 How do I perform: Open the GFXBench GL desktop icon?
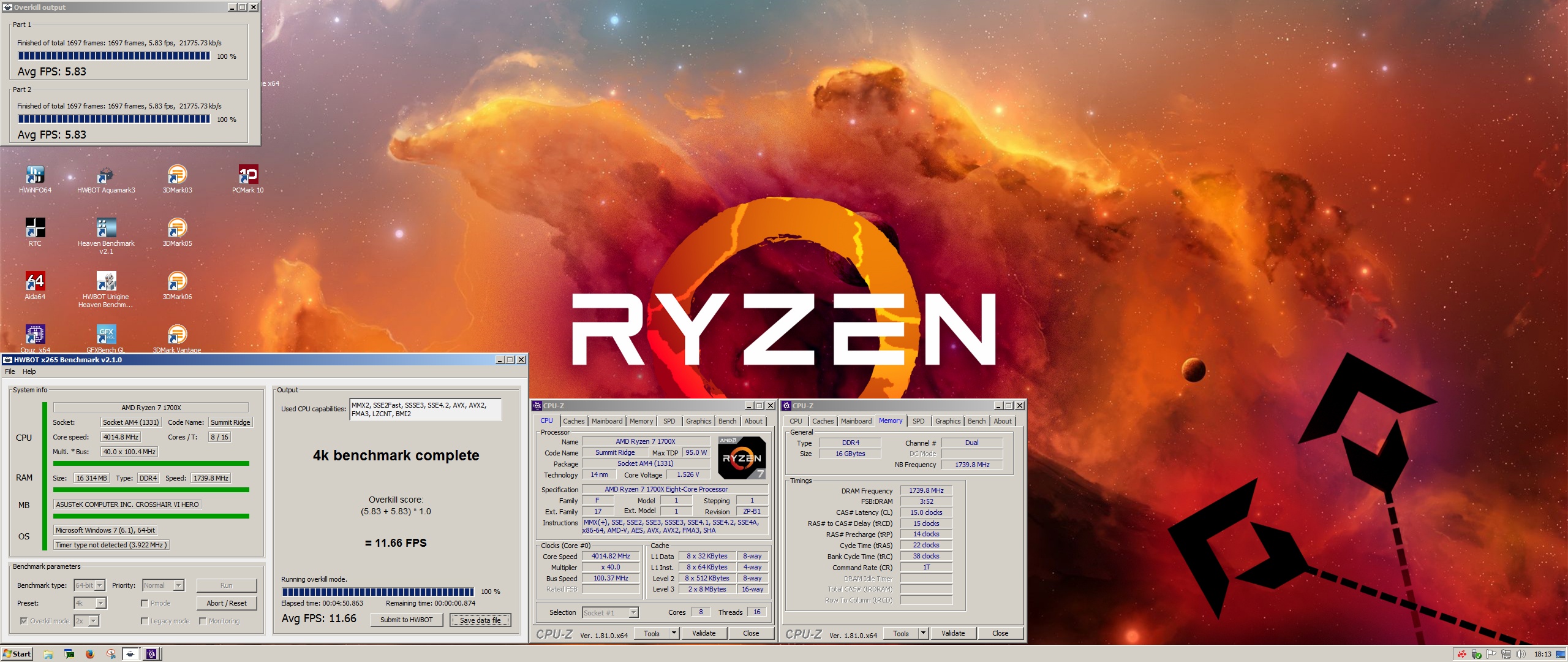(x=106, y=338)
